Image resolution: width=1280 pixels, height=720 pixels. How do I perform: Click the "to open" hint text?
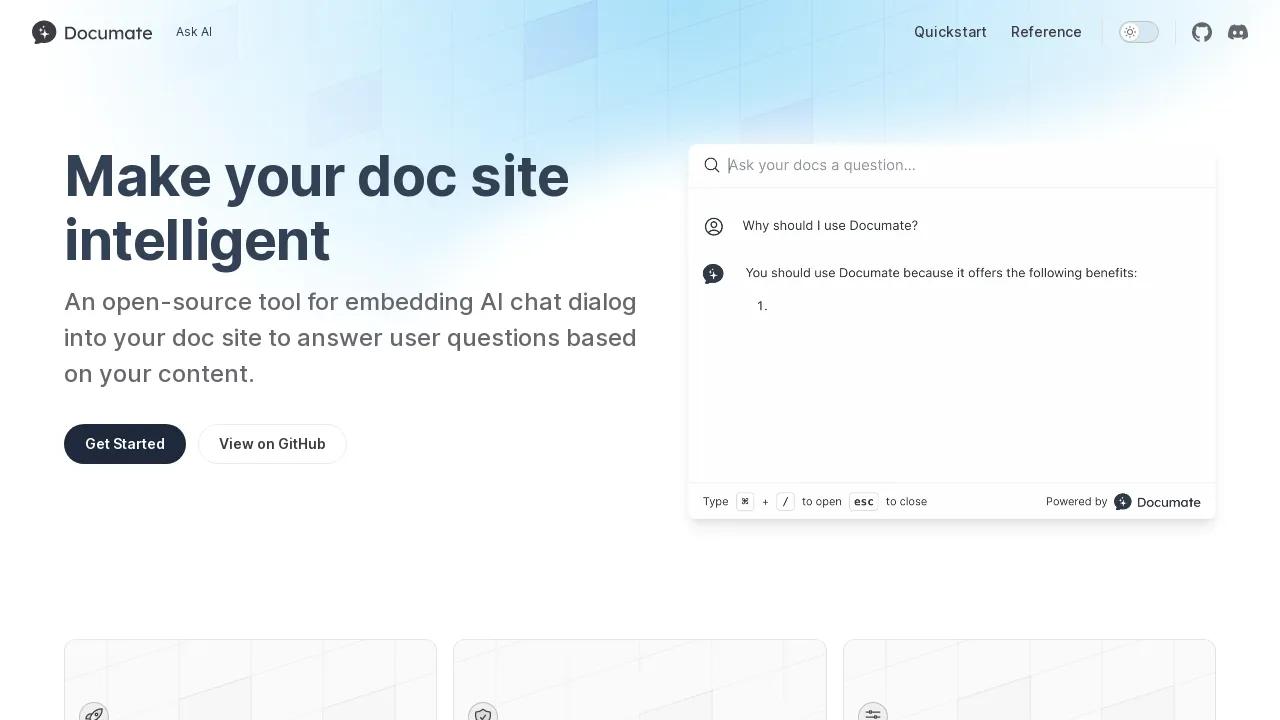coord(822,502)
